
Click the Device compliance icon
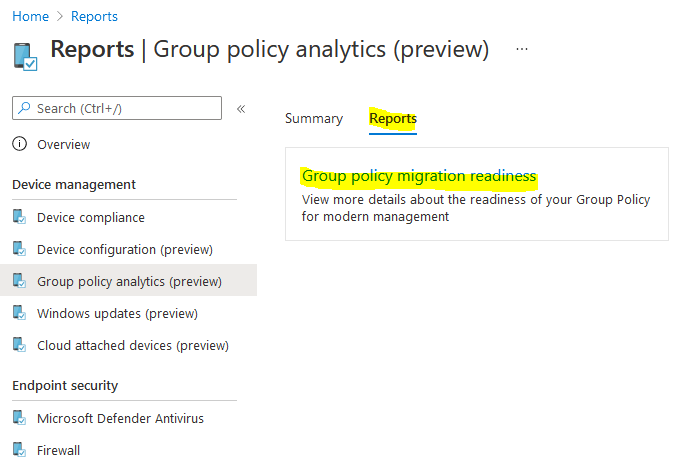19,217
